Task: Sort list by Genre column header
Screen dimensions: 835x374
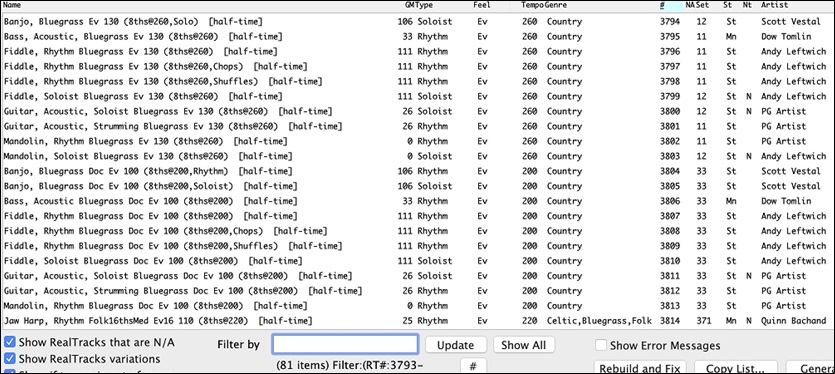Action: tap(555, 5)
